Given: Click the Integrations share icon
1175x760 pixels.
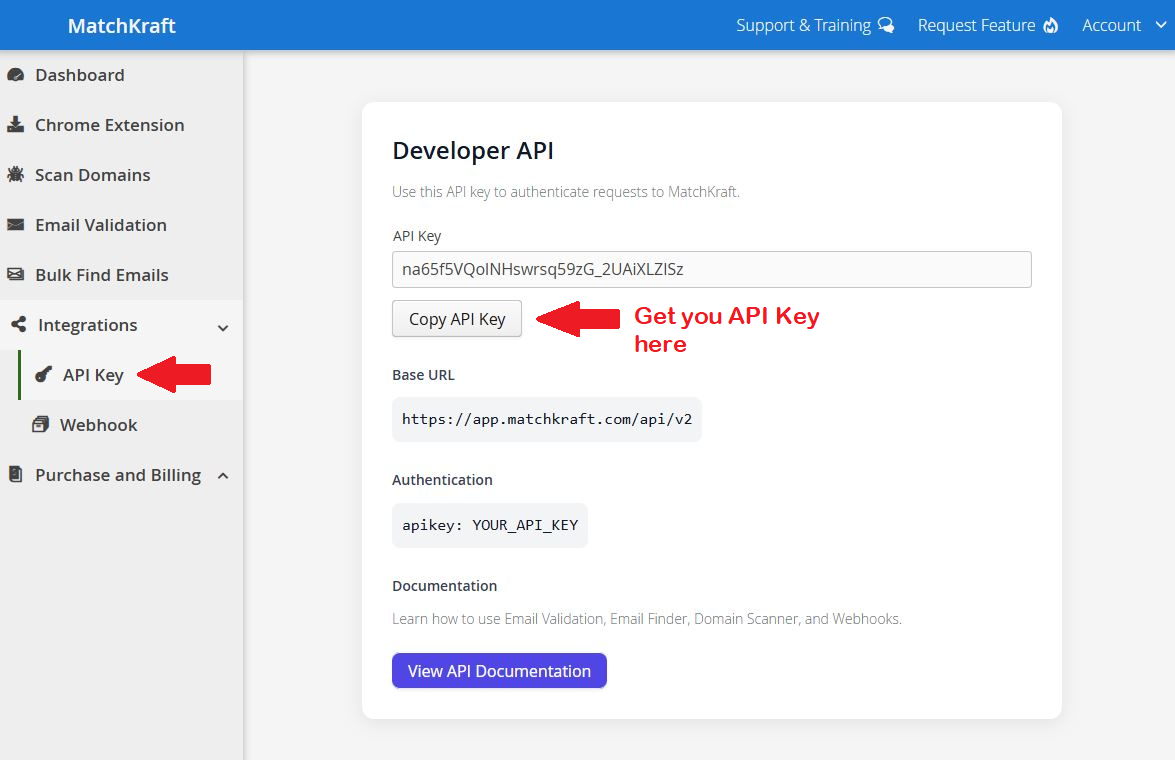Looking at the screenshot, I should tap(19, 325).
